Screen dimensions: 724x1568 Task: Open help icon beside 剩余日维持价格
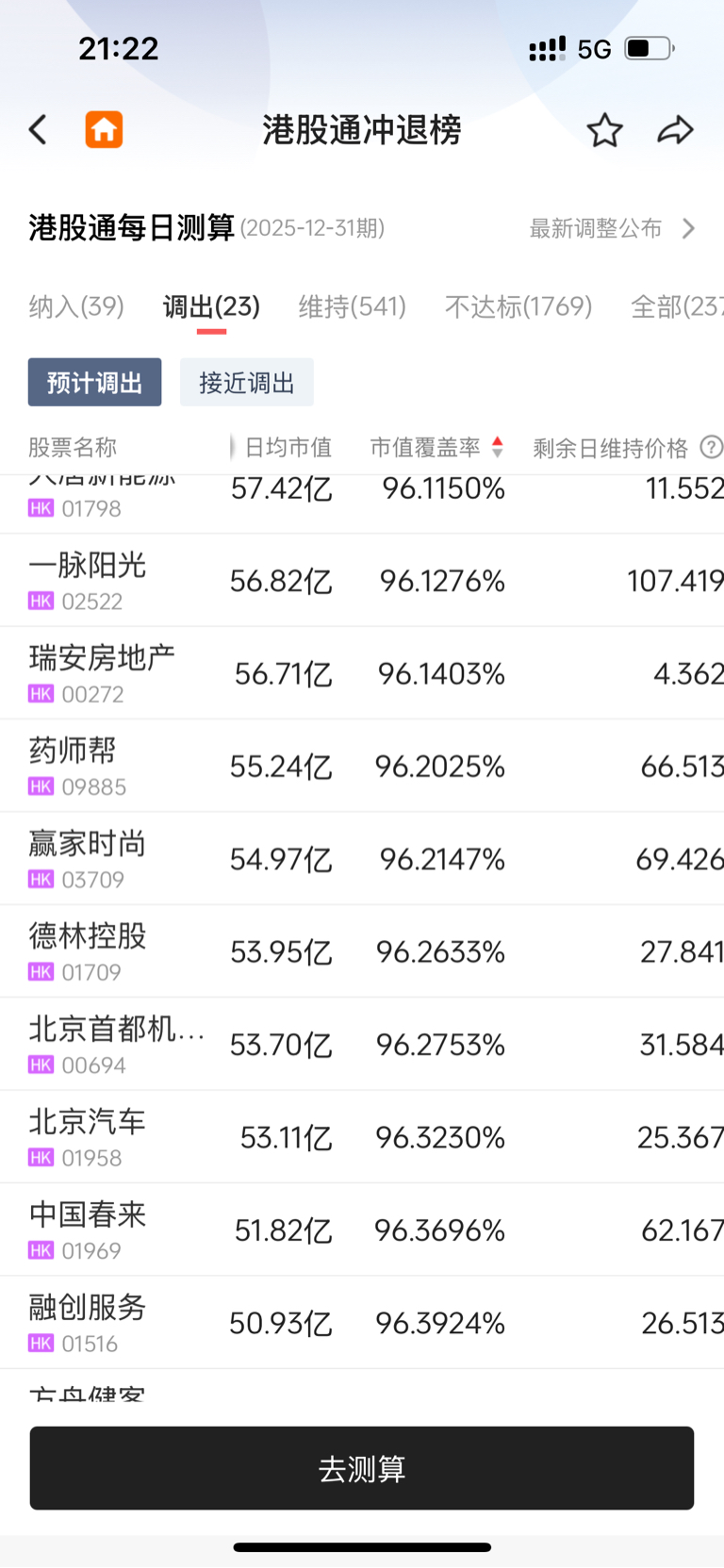pos(712,447)
